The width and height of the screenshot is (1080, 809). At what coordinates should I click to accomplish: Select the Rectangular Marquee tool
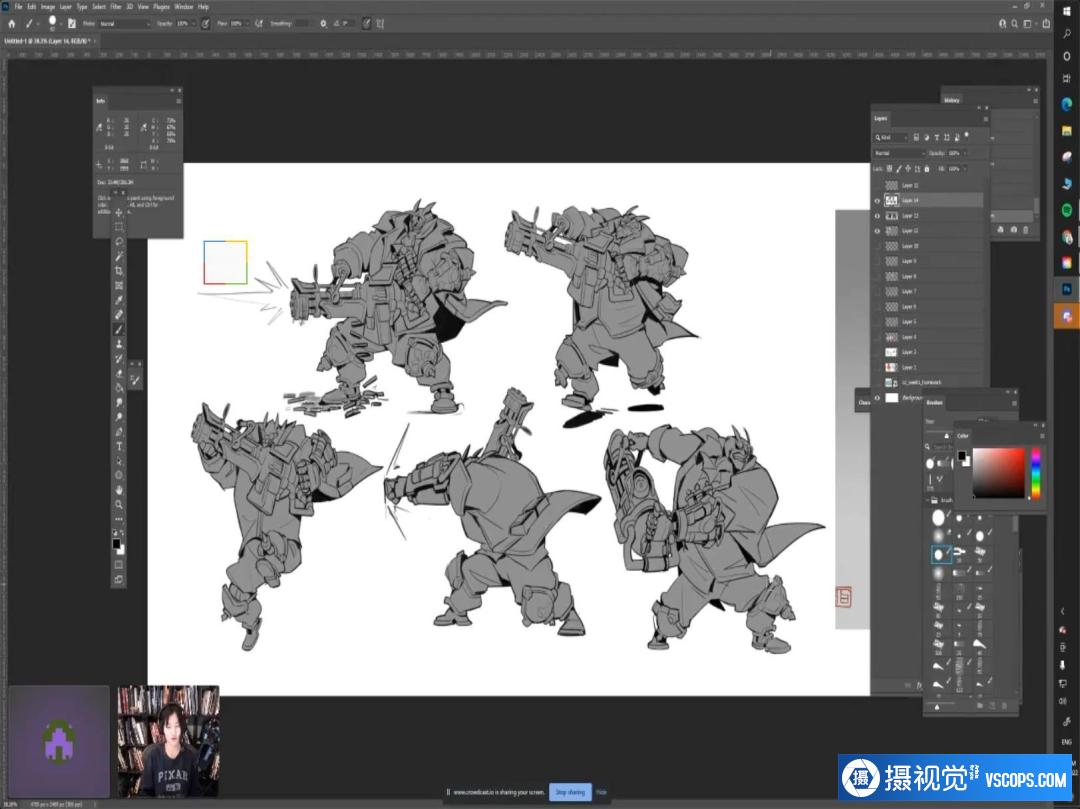click(118, 227)
